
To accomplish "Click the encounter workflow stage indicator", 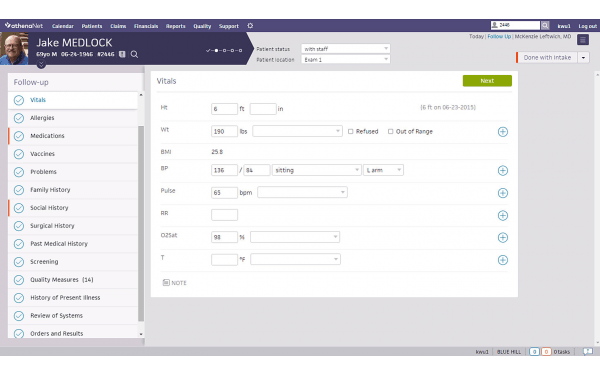I will pyautogui.click(x=224, y=50).
